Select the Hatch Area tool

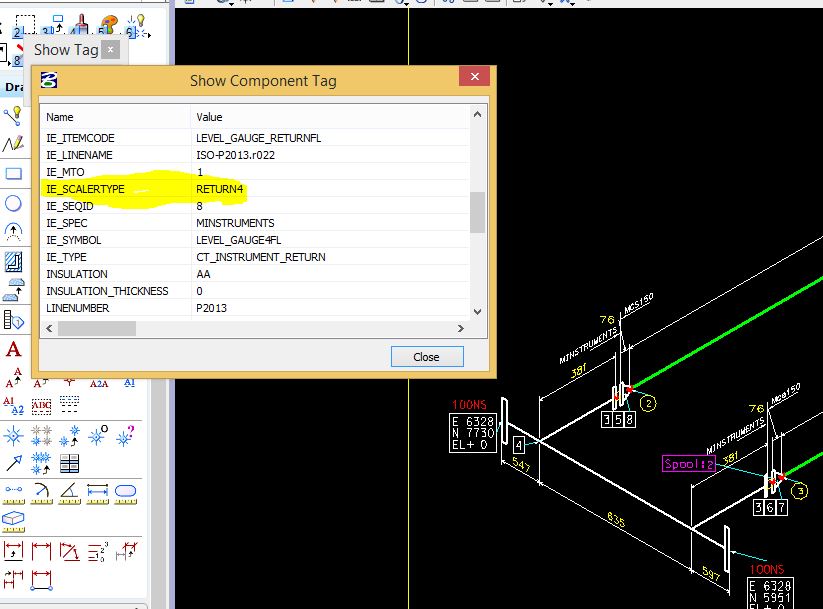(x=13, y=261)
